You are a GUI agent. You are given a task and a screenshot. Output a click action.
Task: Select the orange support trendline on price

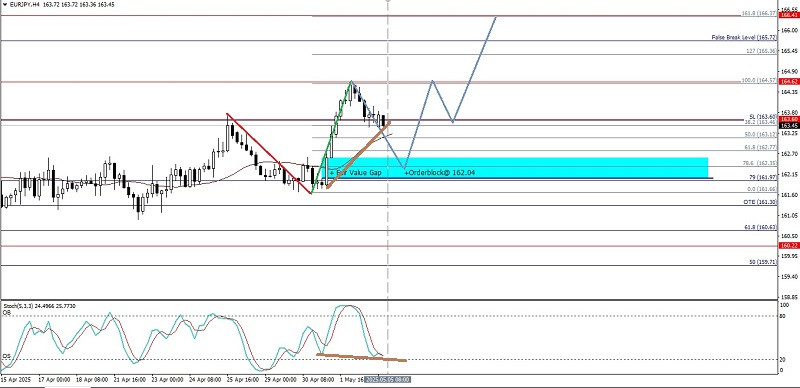(358, 155)
